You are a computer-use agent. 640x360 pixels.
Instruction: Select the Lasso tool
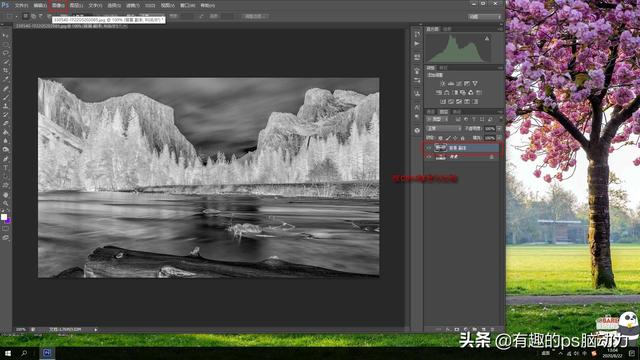coord(6,53)
